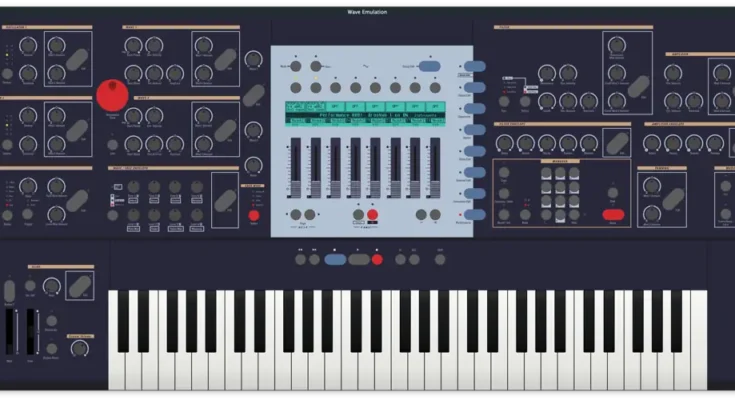Click the fast-forward transport button

point(315,260)
